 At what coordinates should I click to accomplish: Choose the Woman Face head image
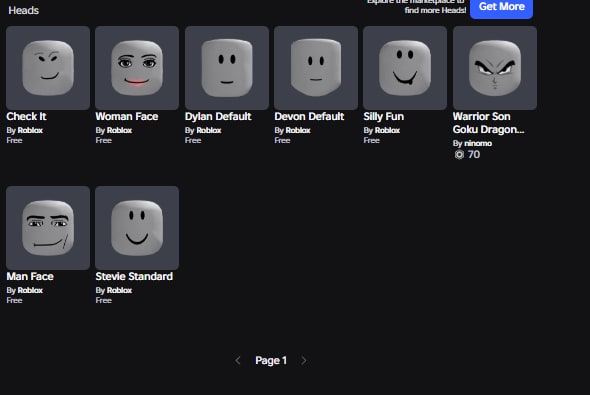tap(137, 68)
